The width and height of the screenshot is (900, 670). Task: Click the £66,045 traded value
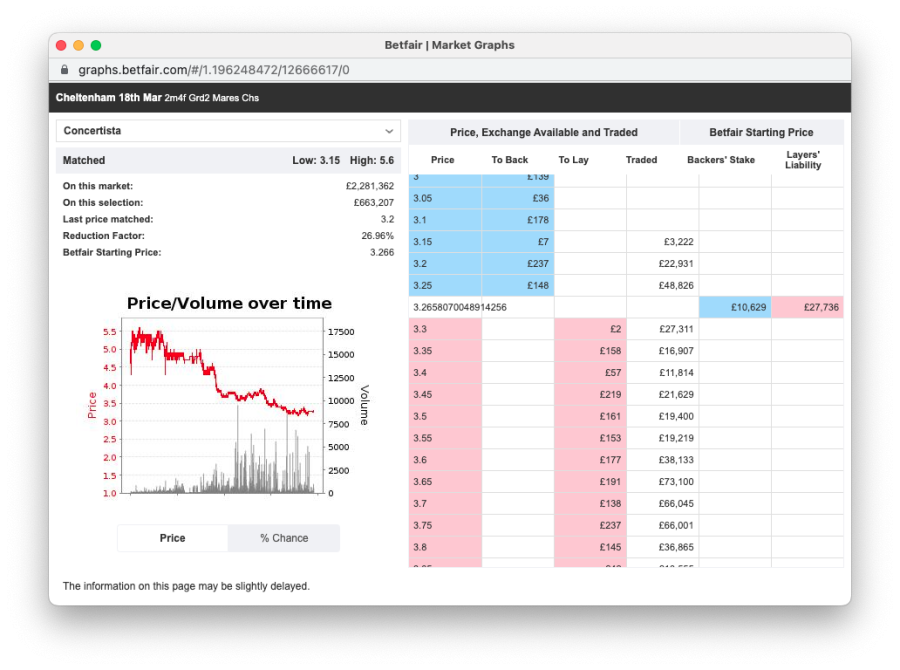[x=676, y=504]
